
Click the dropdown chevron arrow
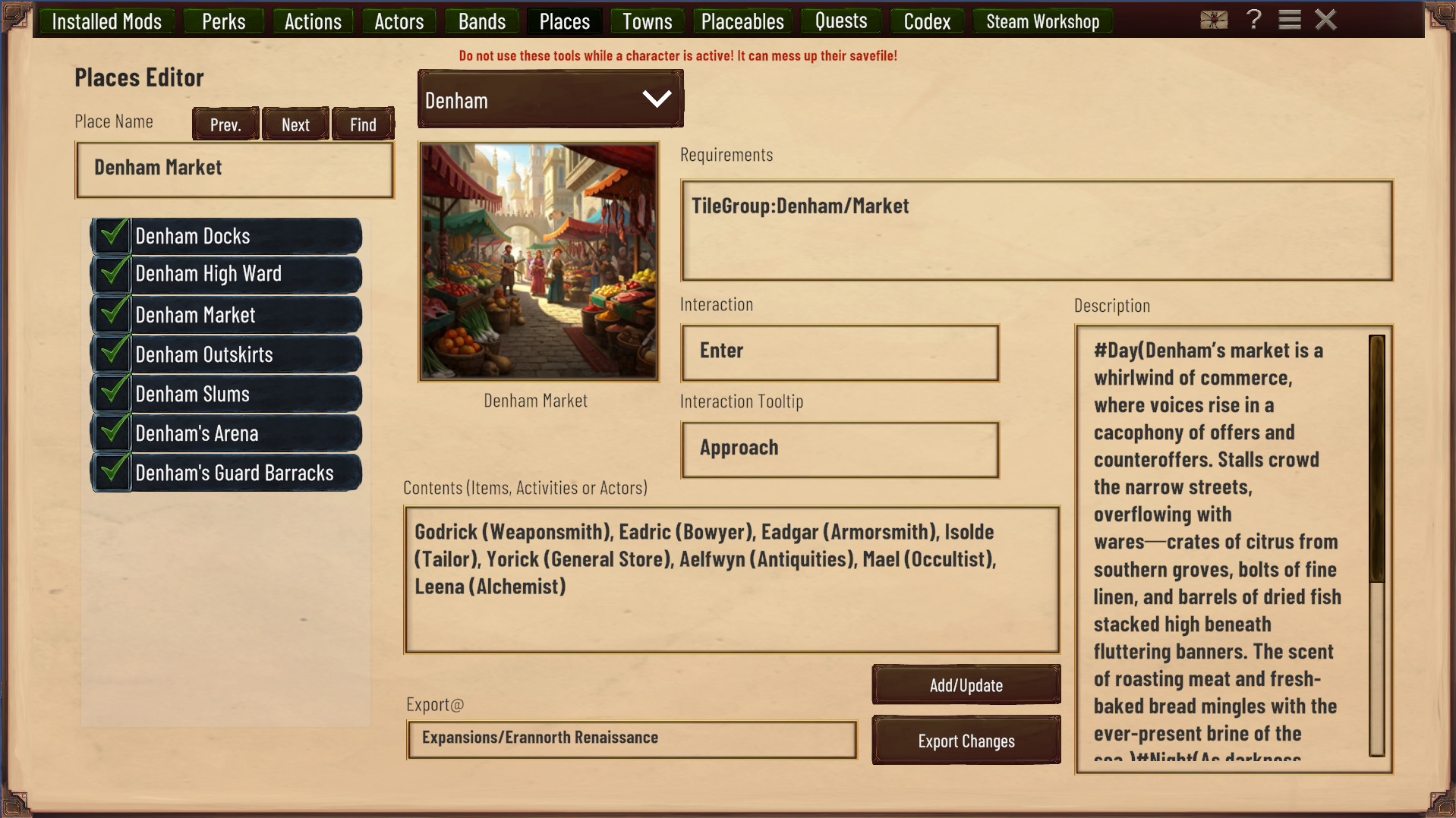click(657, 99)
